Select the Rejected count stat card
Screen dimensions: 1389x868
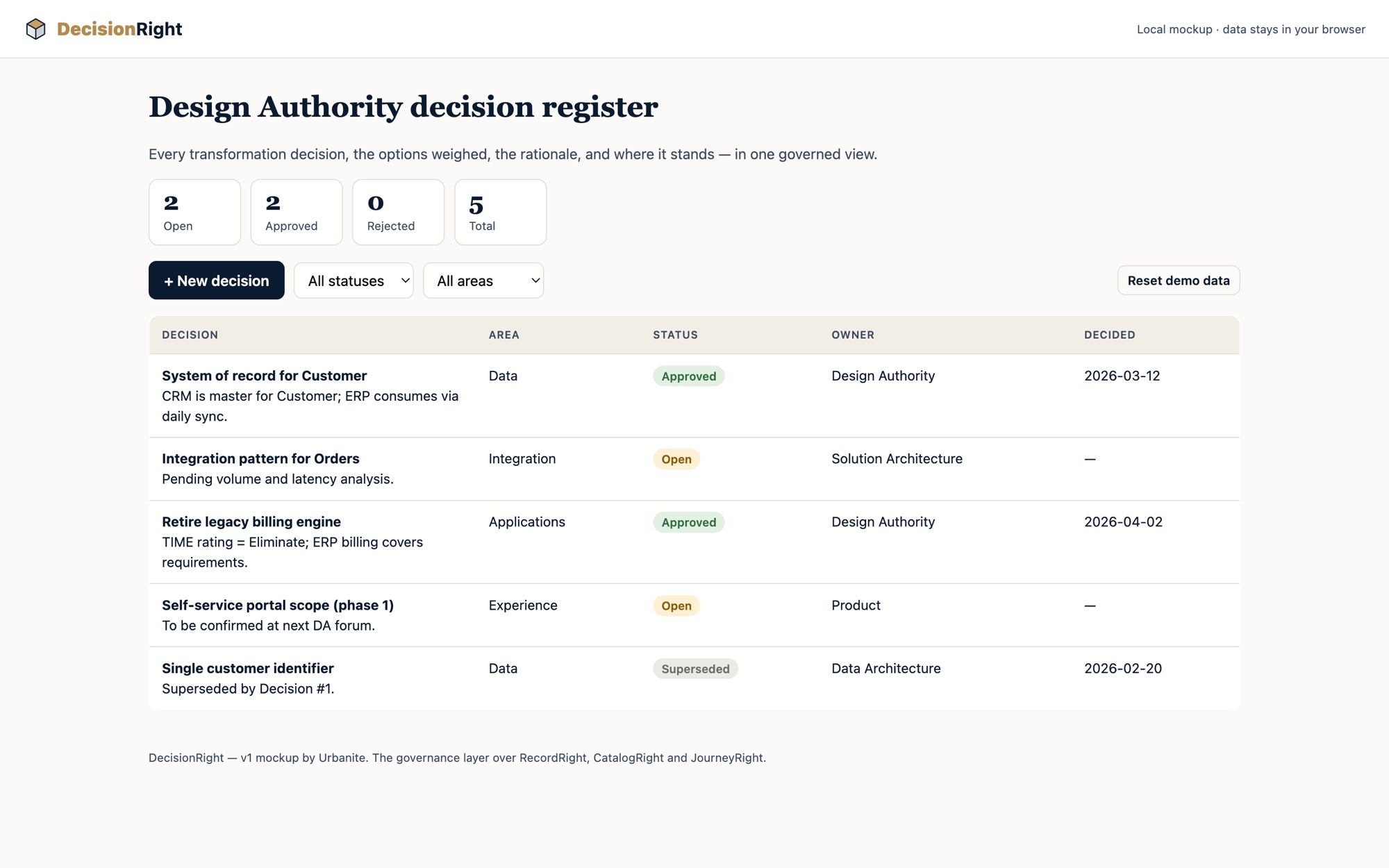398,212
